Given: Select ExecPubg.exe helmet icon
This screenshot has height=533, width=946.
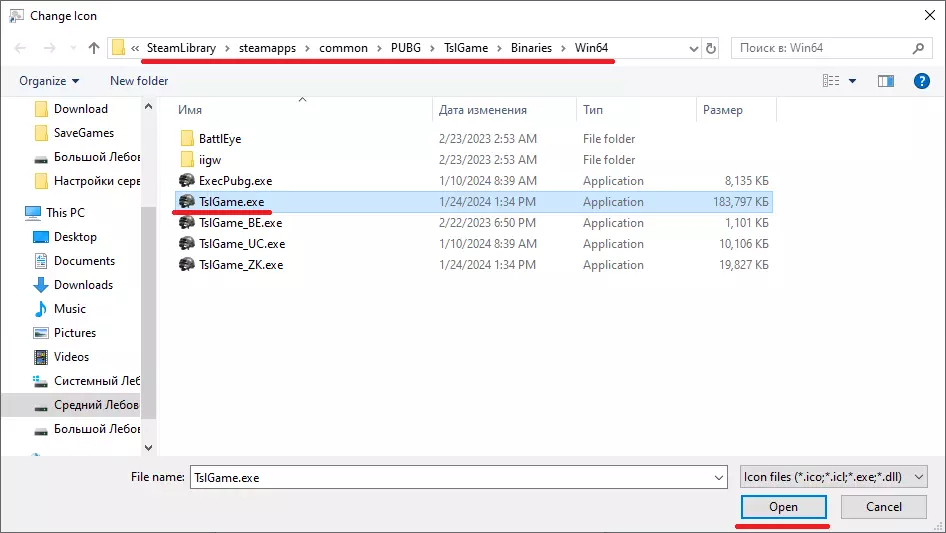Looking at the screenshot, I should point(187,180).
